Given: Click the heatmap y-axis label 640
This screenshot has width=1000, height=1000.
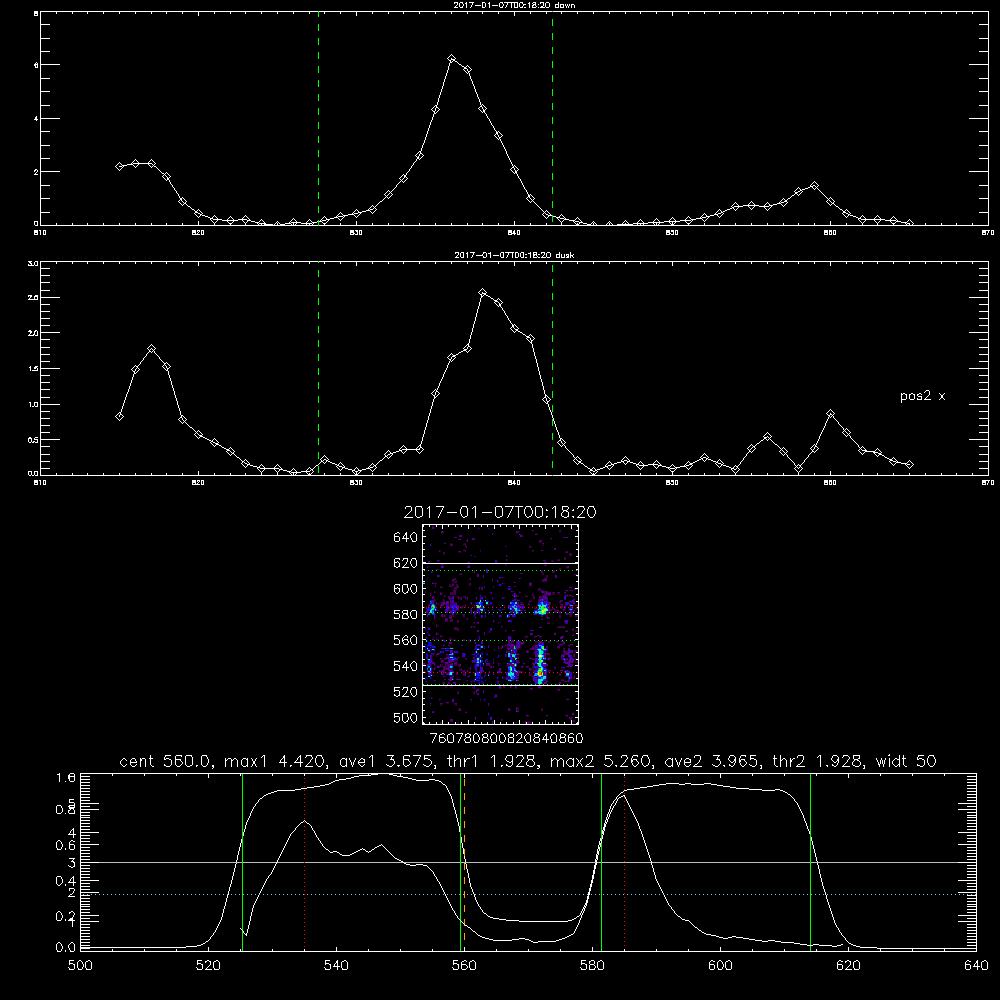Looking at the screenshot, I should click(406, 538).
